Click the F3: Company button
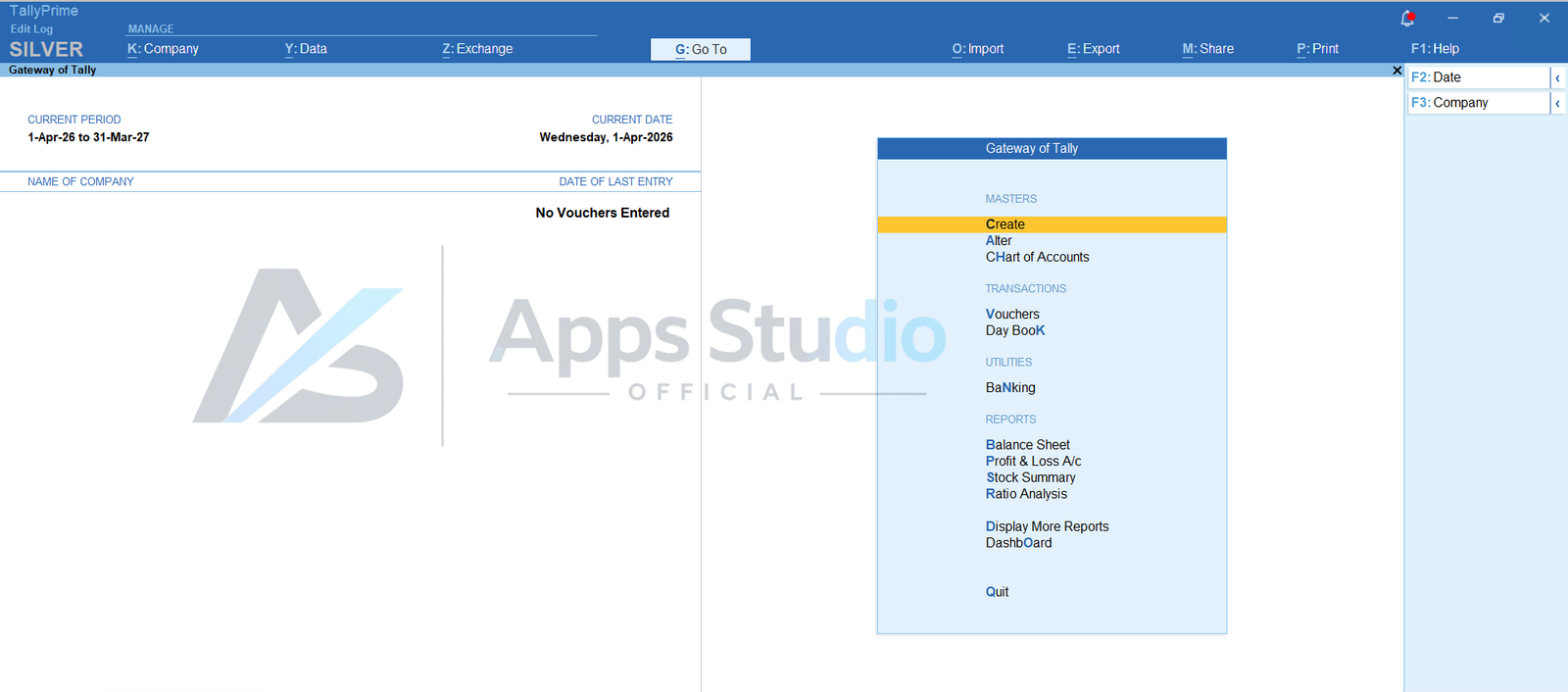 point(1479,103)
